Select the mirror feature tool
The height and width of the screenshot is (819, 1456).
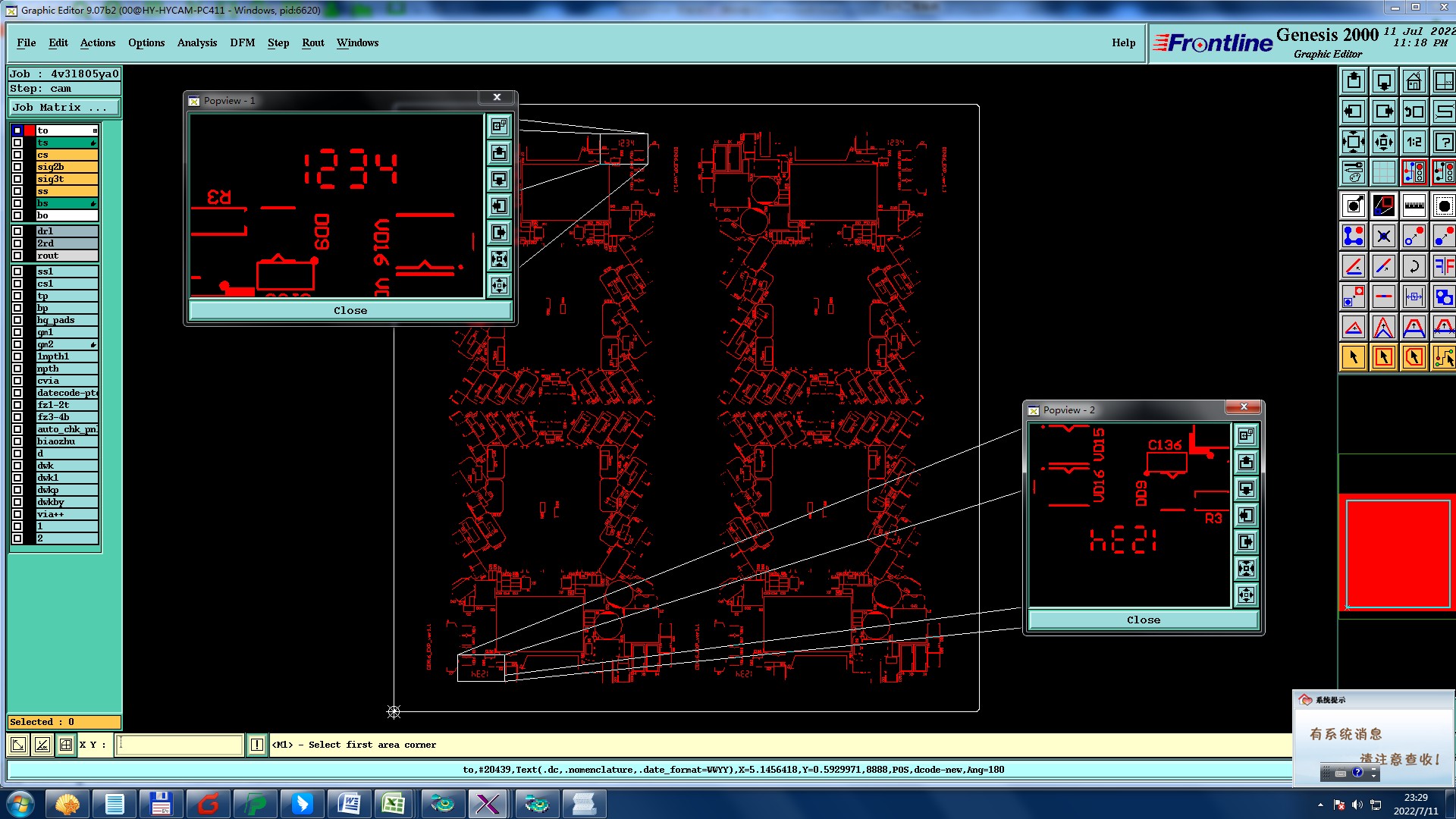(1444, 266)
